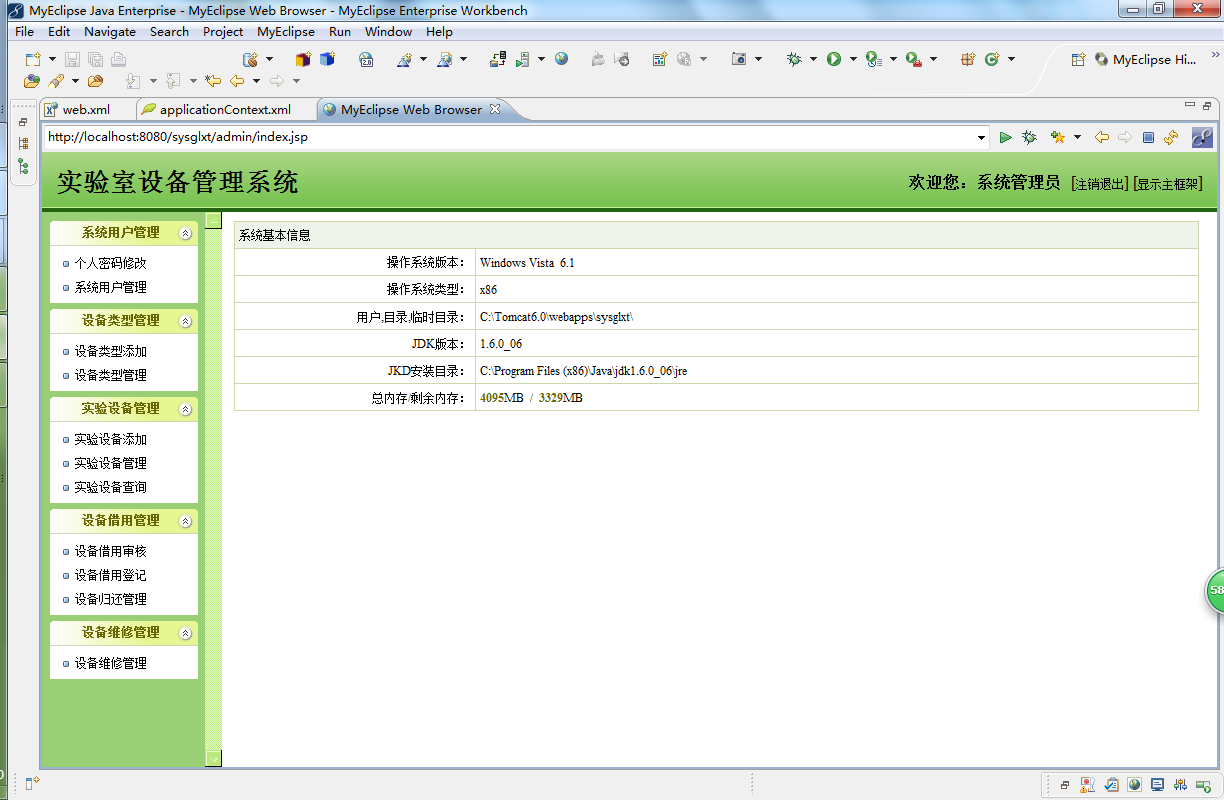Image resolution: width=1224 pixels, height=800 pixels.
Task: Open 实验设备查询 sidebar link
Action: pyautogui.click(x=110, y=487)
